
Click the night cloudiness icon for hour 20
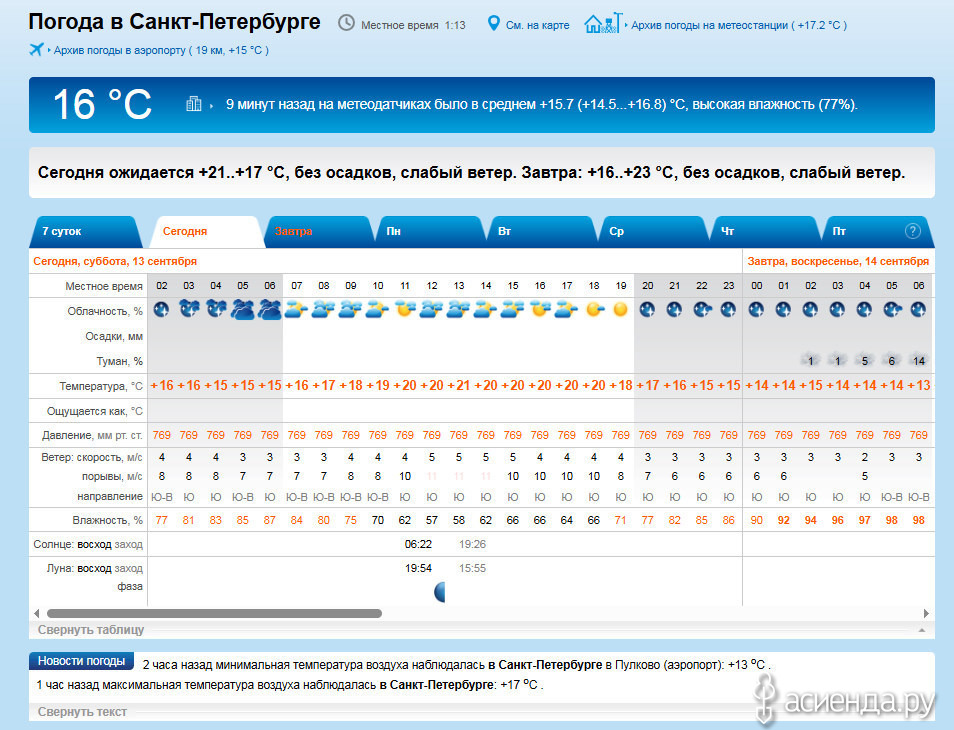pos(647,310)
